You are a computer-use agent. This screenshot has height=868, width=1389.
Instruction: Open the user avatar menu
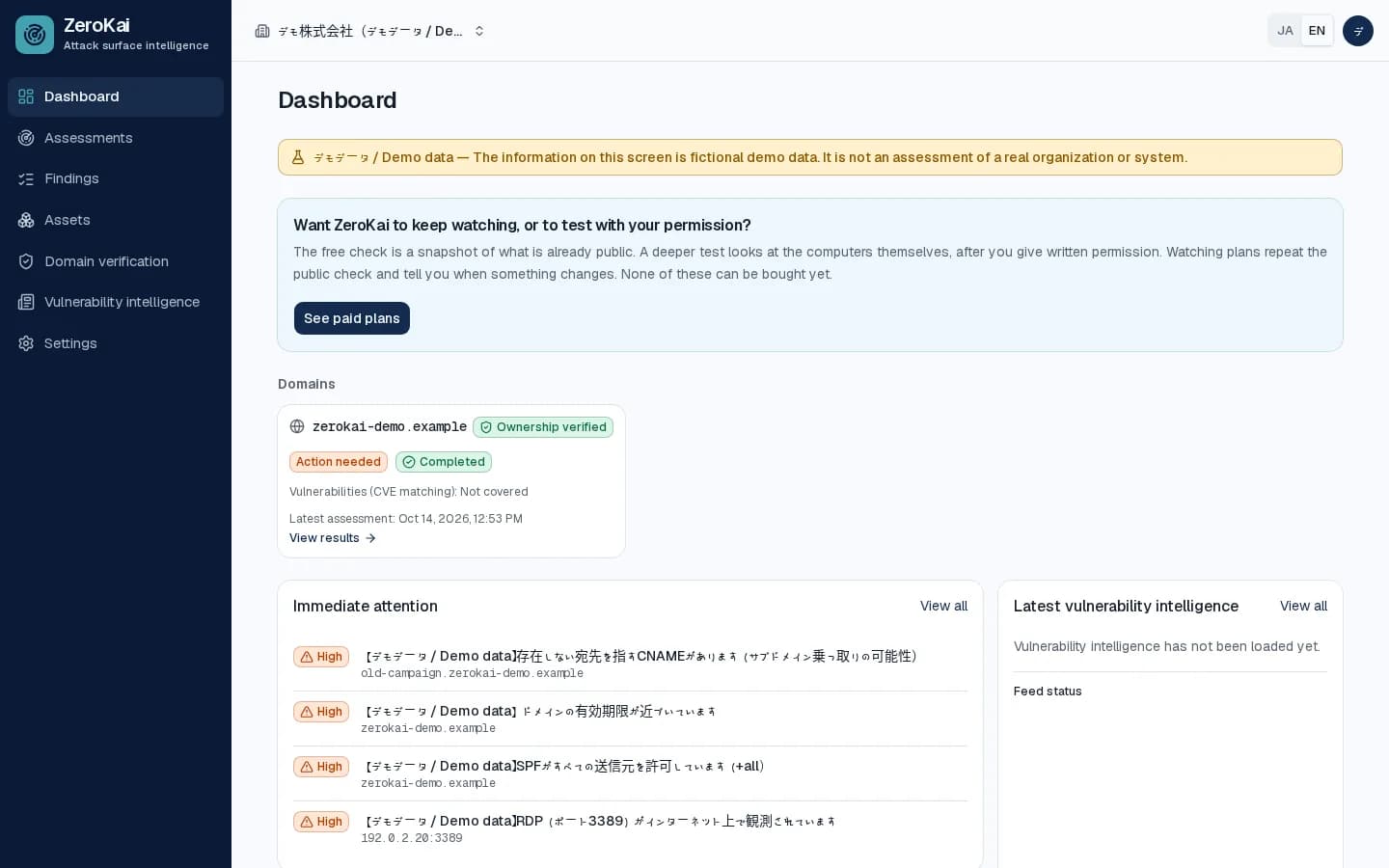(1358, 31)
